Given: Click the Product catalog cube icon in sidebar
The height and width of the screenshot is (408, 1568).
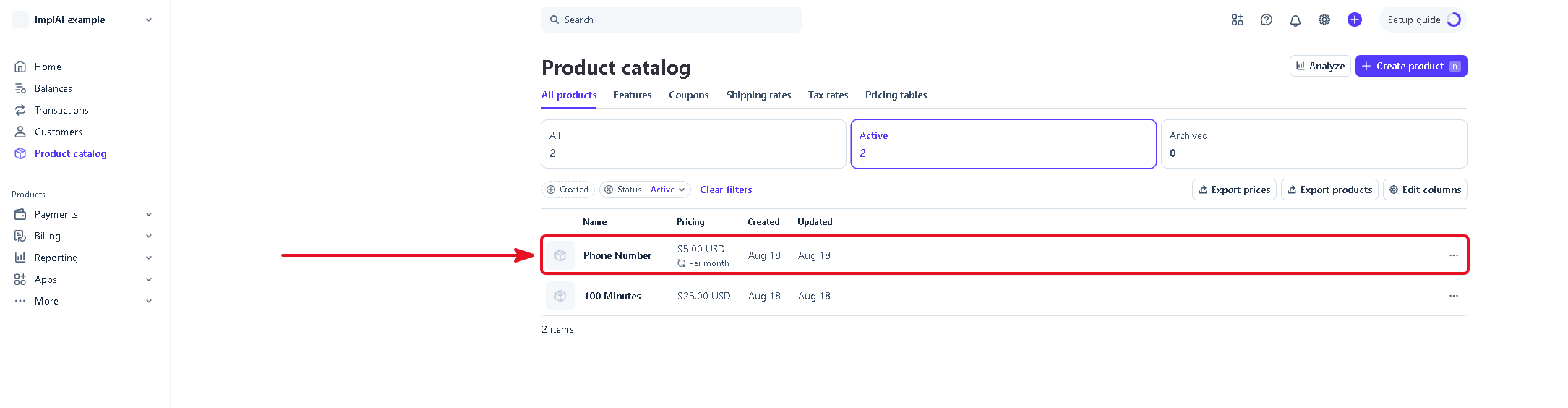Looking at the screenshot, I should point(20,153).
